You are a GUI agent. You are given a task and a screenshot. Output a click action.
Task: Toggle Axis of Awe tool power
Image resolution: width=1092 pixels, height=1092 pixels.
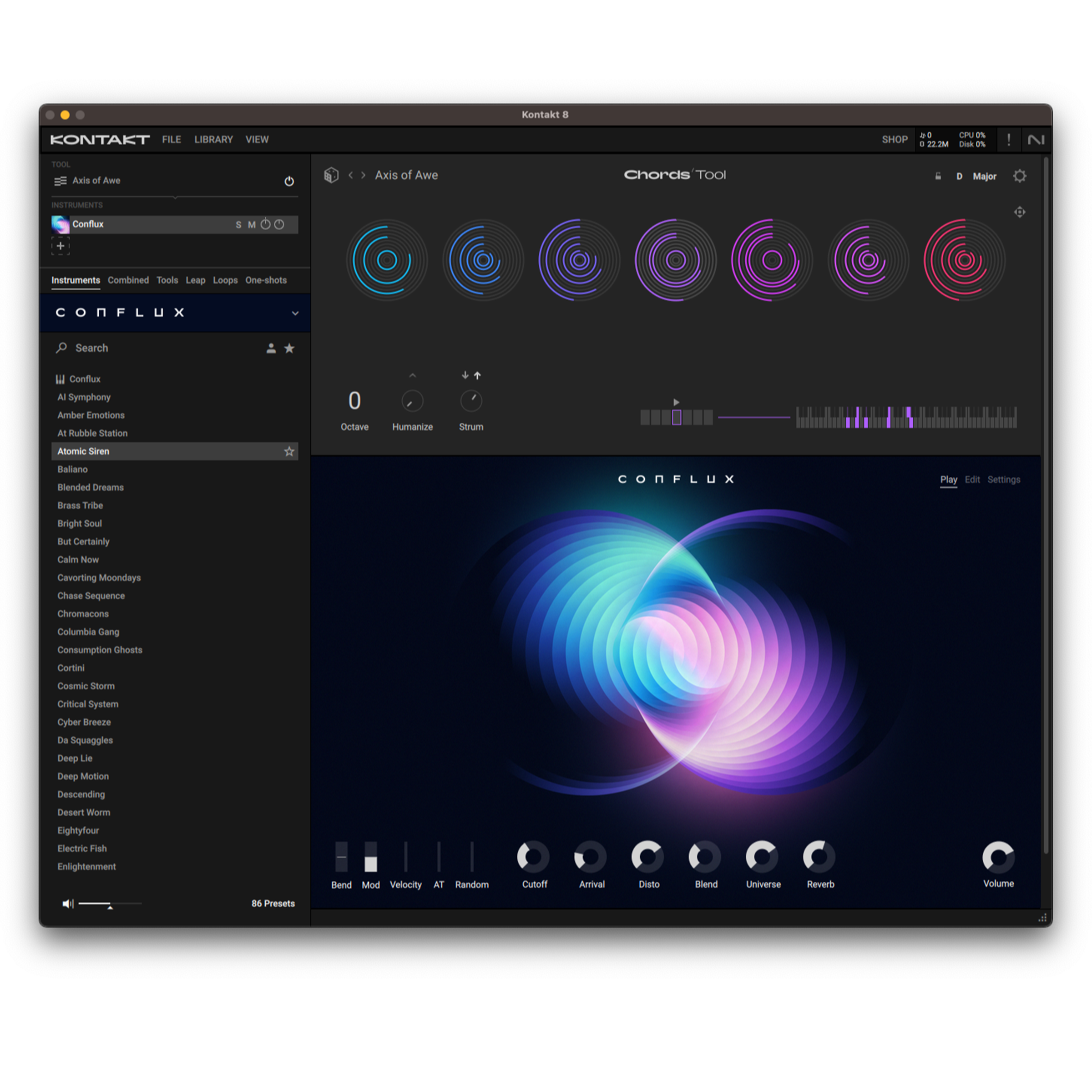[289, 182]
